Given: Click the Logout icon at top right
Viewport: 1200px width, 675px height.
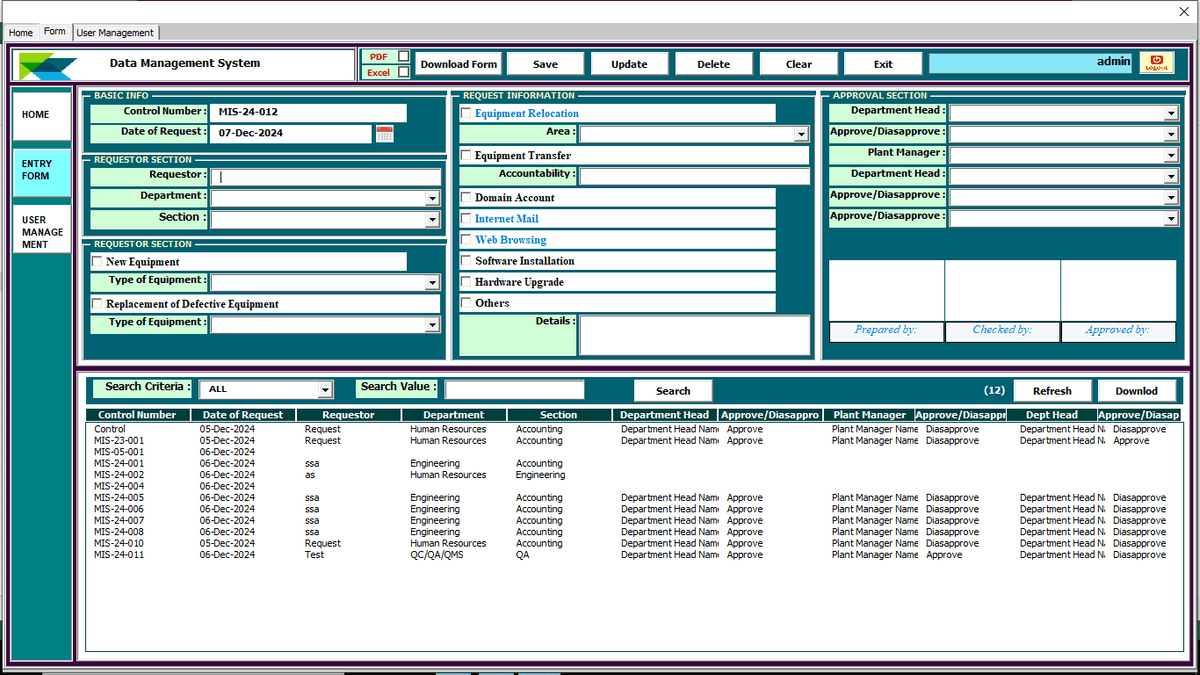Looking at the screenshot, I should 1157,62.
